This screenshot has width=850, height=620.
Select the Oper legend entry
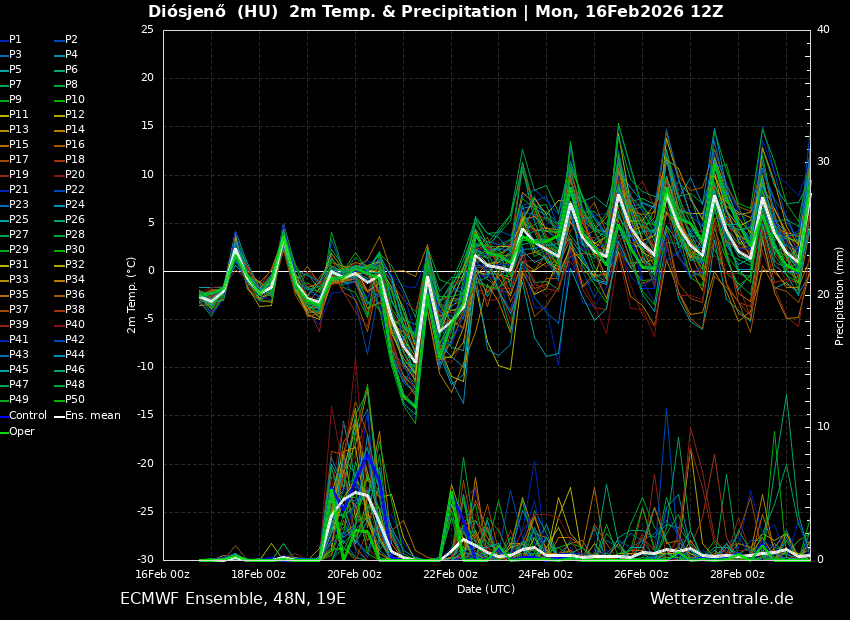pos(21,431)
